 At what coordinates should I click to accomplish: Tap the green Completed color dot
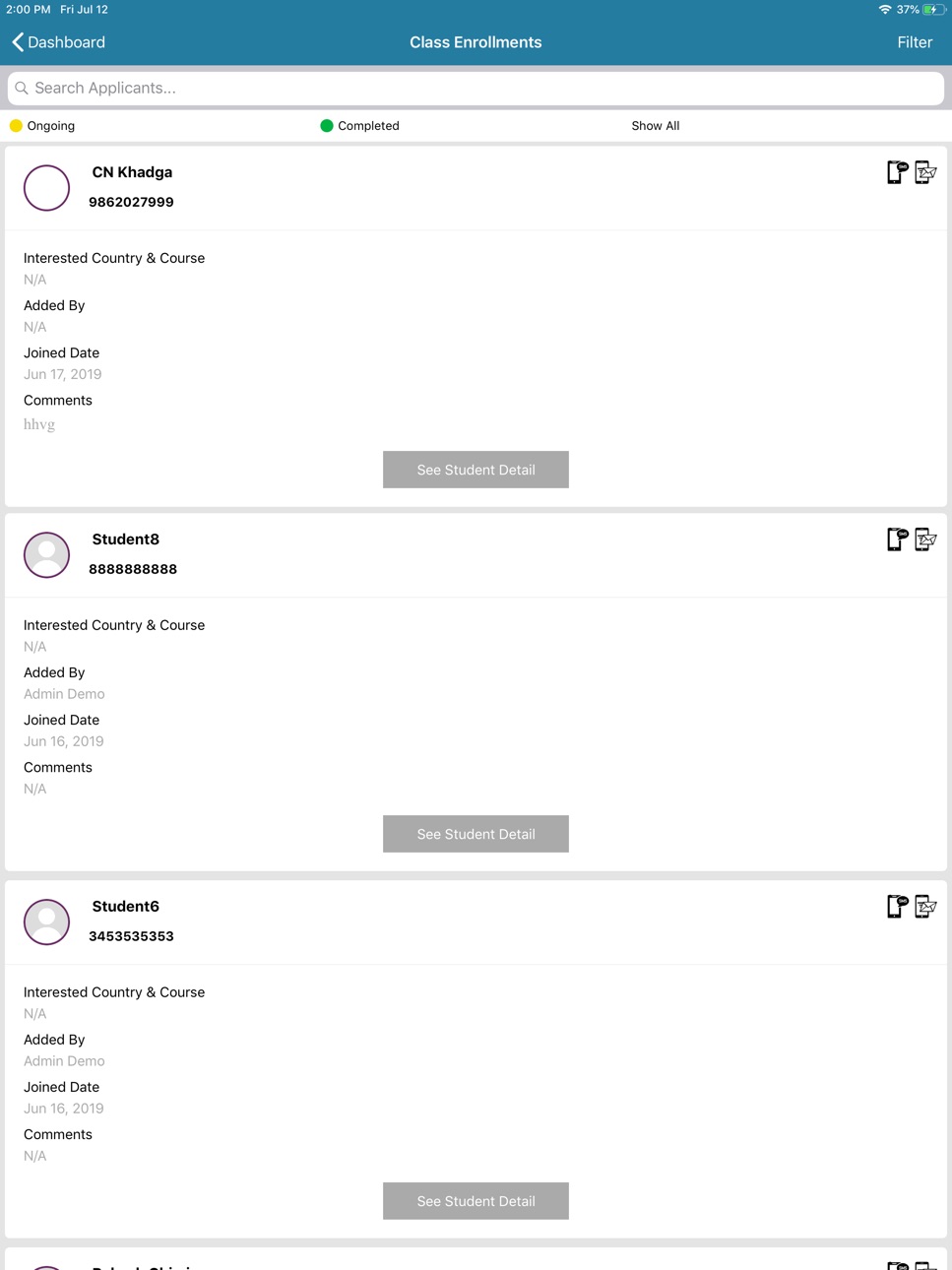tap(327, 126)
